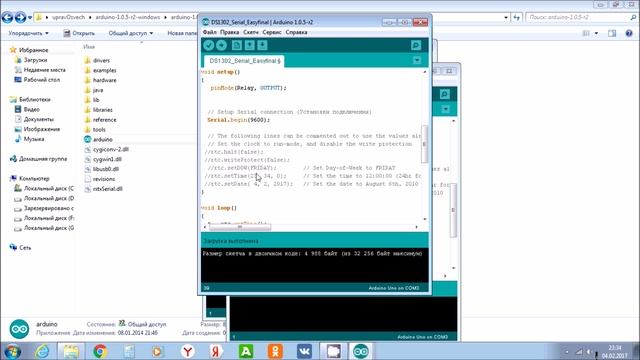The height and width of the screenshot is (360, 640).
Task: Click the Upload arrow button in Arduino toolbar
Action: pyautogui.click(x=222, y=45)
